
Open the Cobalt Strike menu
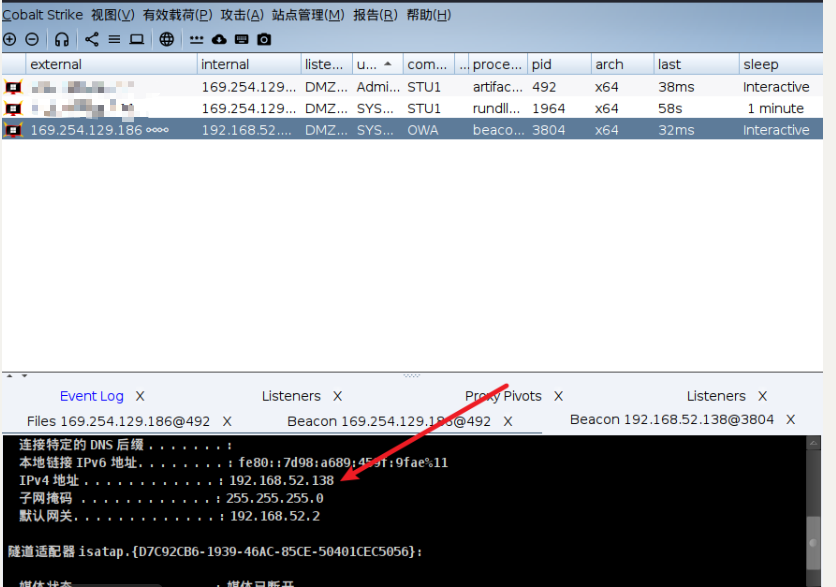point(43,15)
